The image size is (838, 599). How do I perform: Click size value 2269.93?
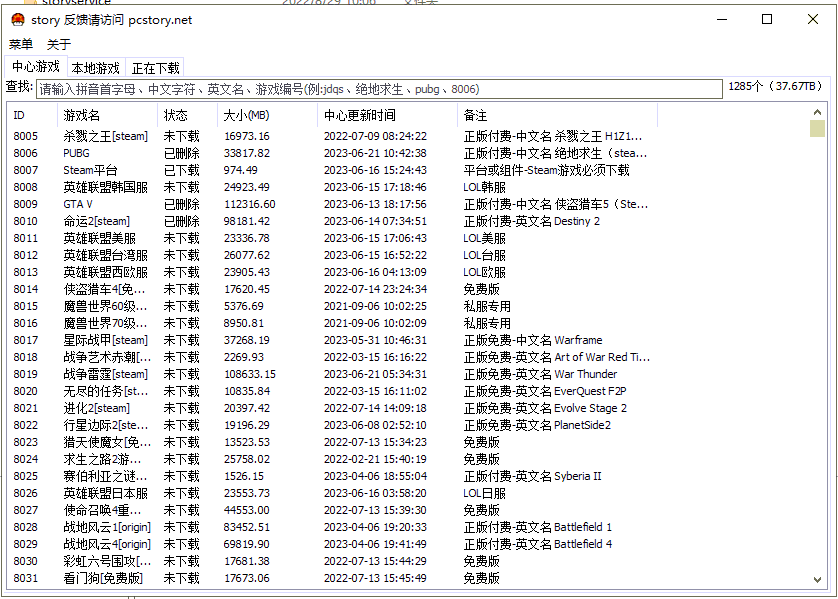244,357
